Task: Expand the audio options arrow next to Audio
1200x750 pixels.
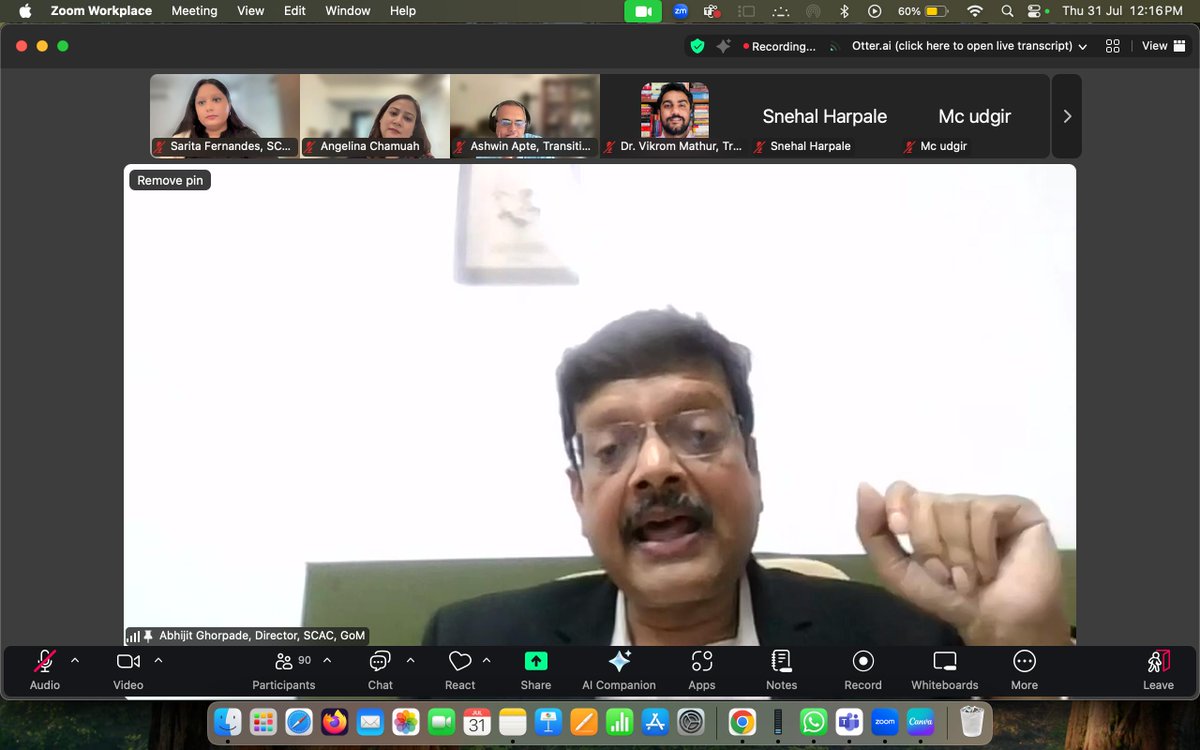Action: click(75, 660)
